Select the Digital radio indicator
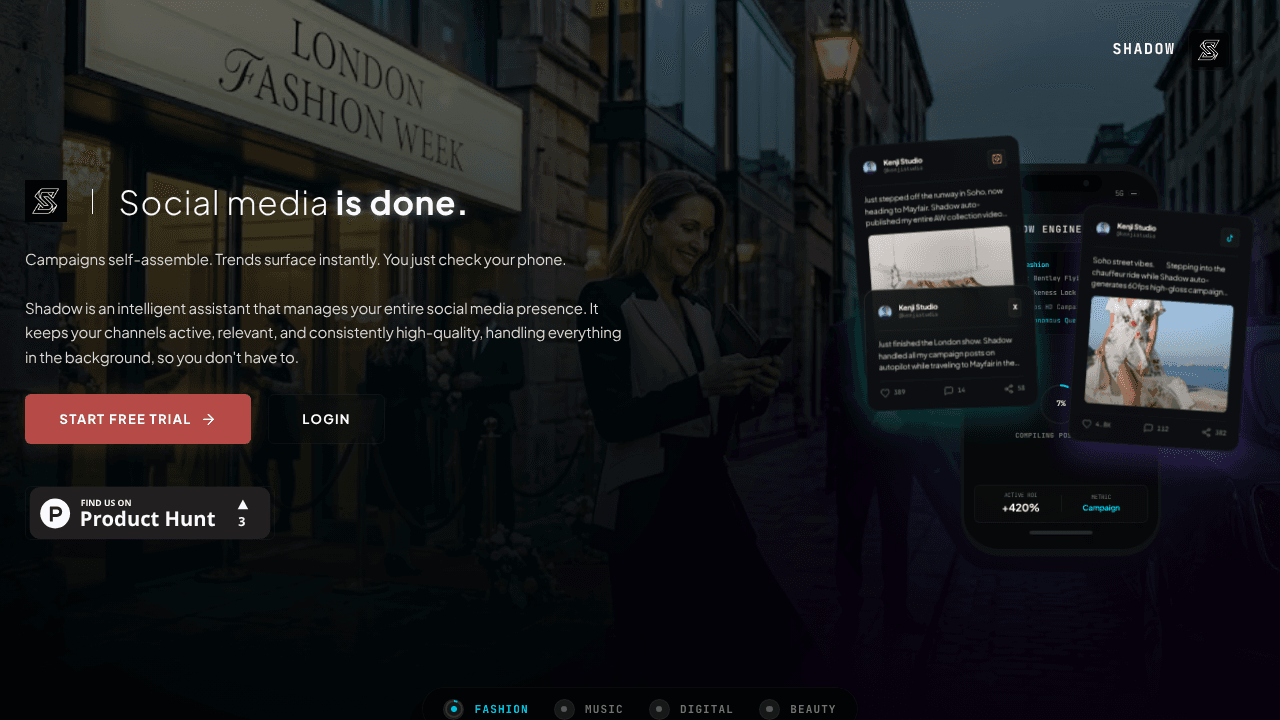This screenshot has height=720, width=1280. click(659, 709)
